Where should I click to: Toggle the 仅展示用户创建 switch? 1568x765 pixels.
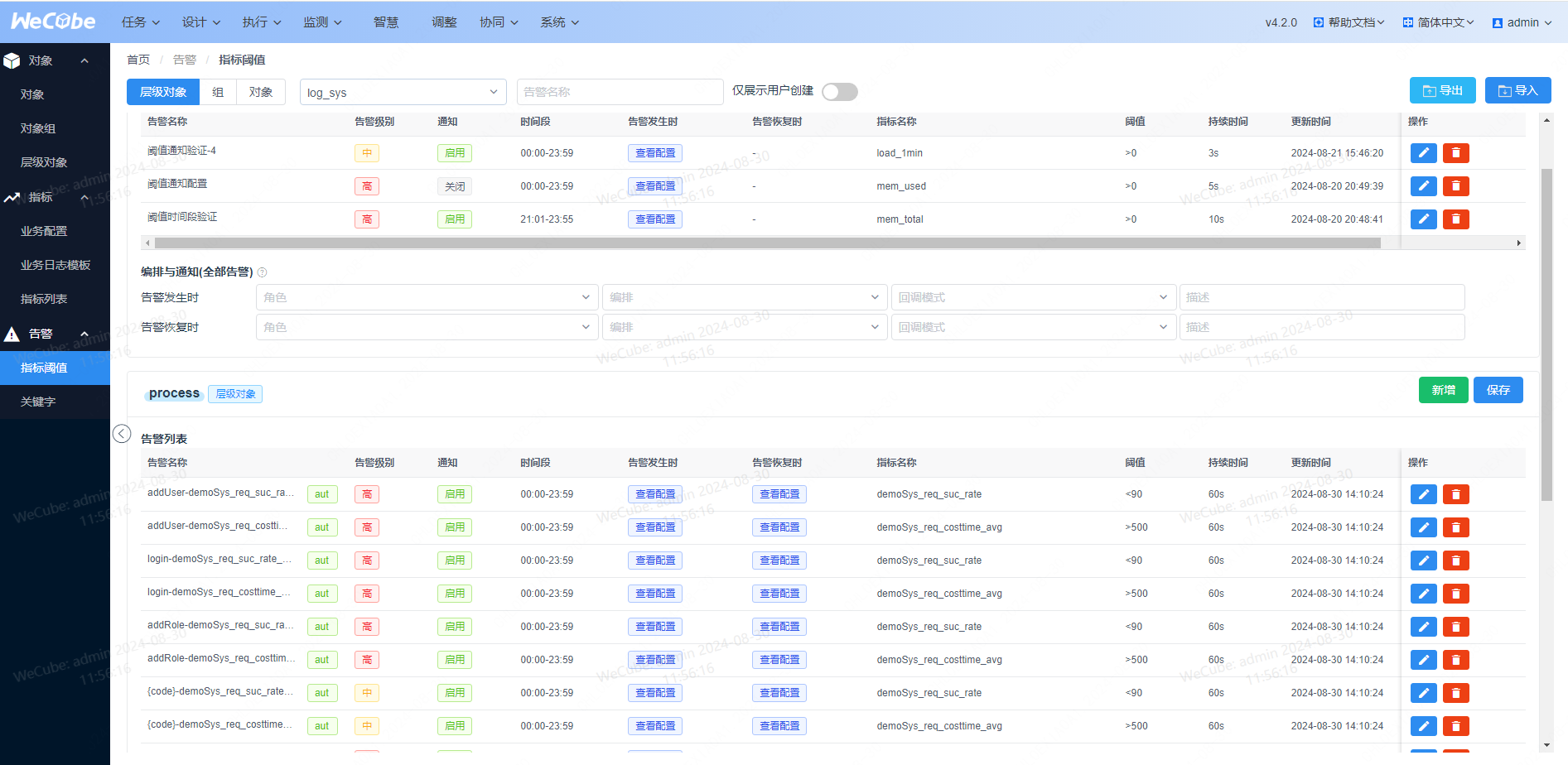tap(839, 92)
